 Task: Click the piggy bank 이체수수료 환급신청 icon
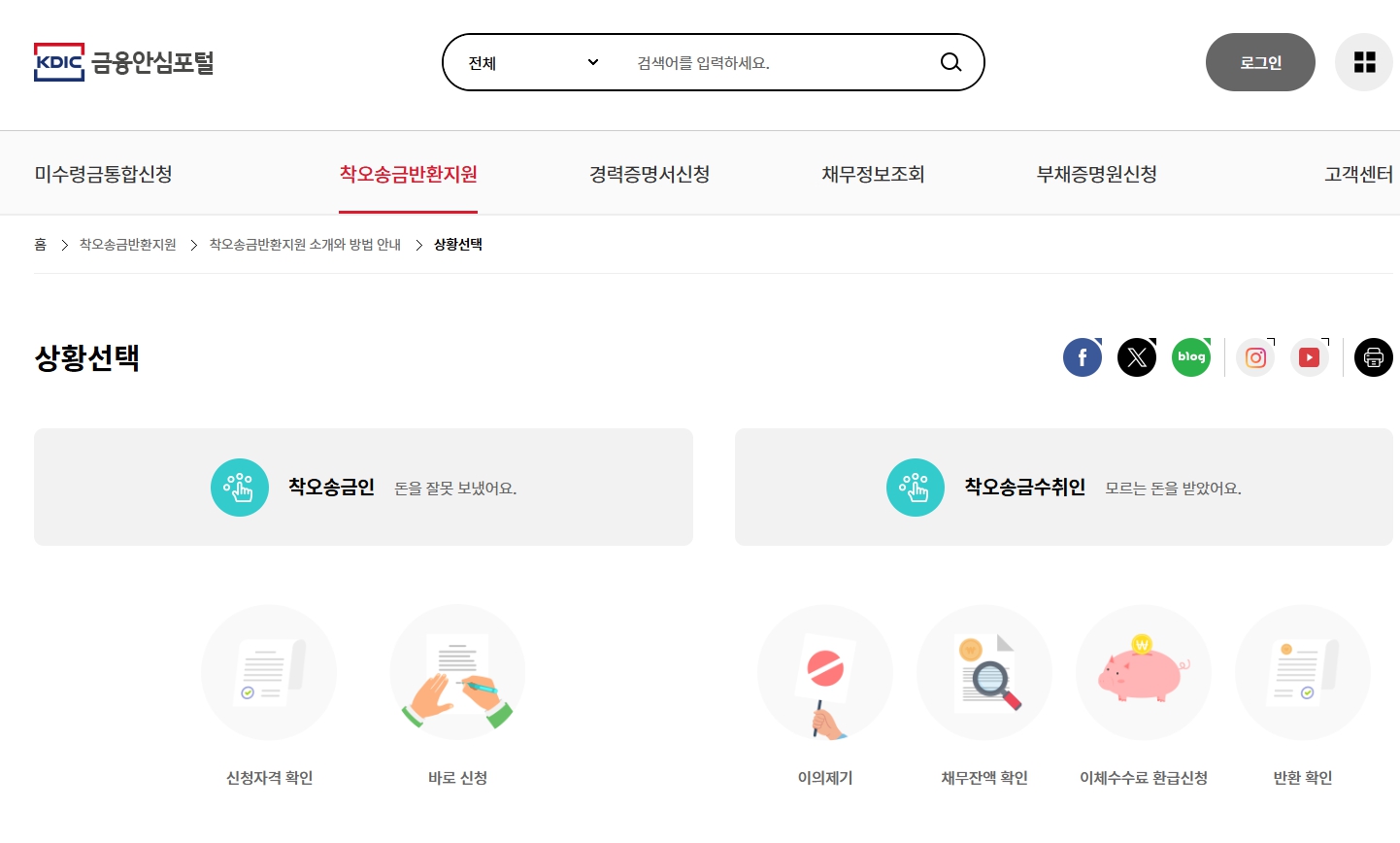coord(1143,672)
